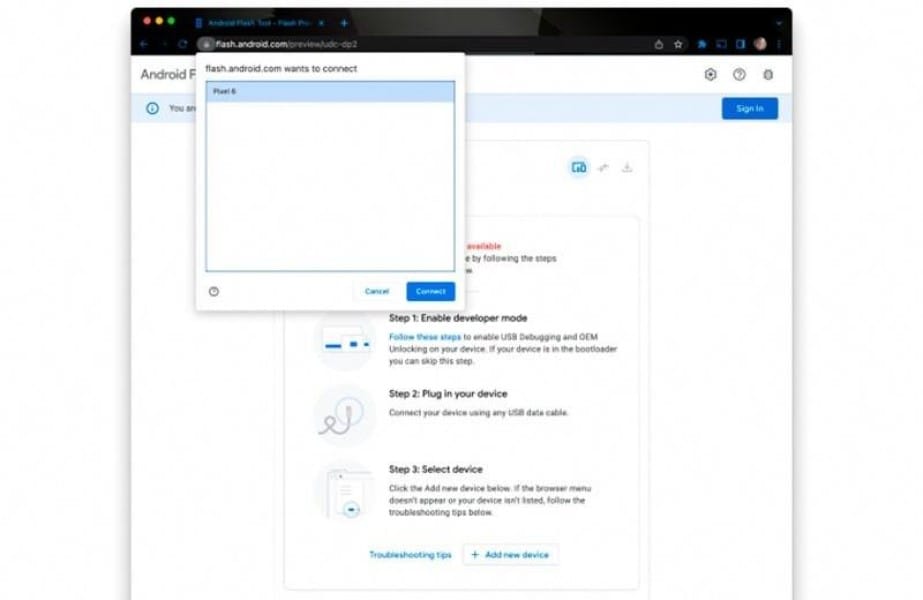Screen dimensions: 923x600
Task: Click Android Flash Tool title in page header
Action: (169, 74)
